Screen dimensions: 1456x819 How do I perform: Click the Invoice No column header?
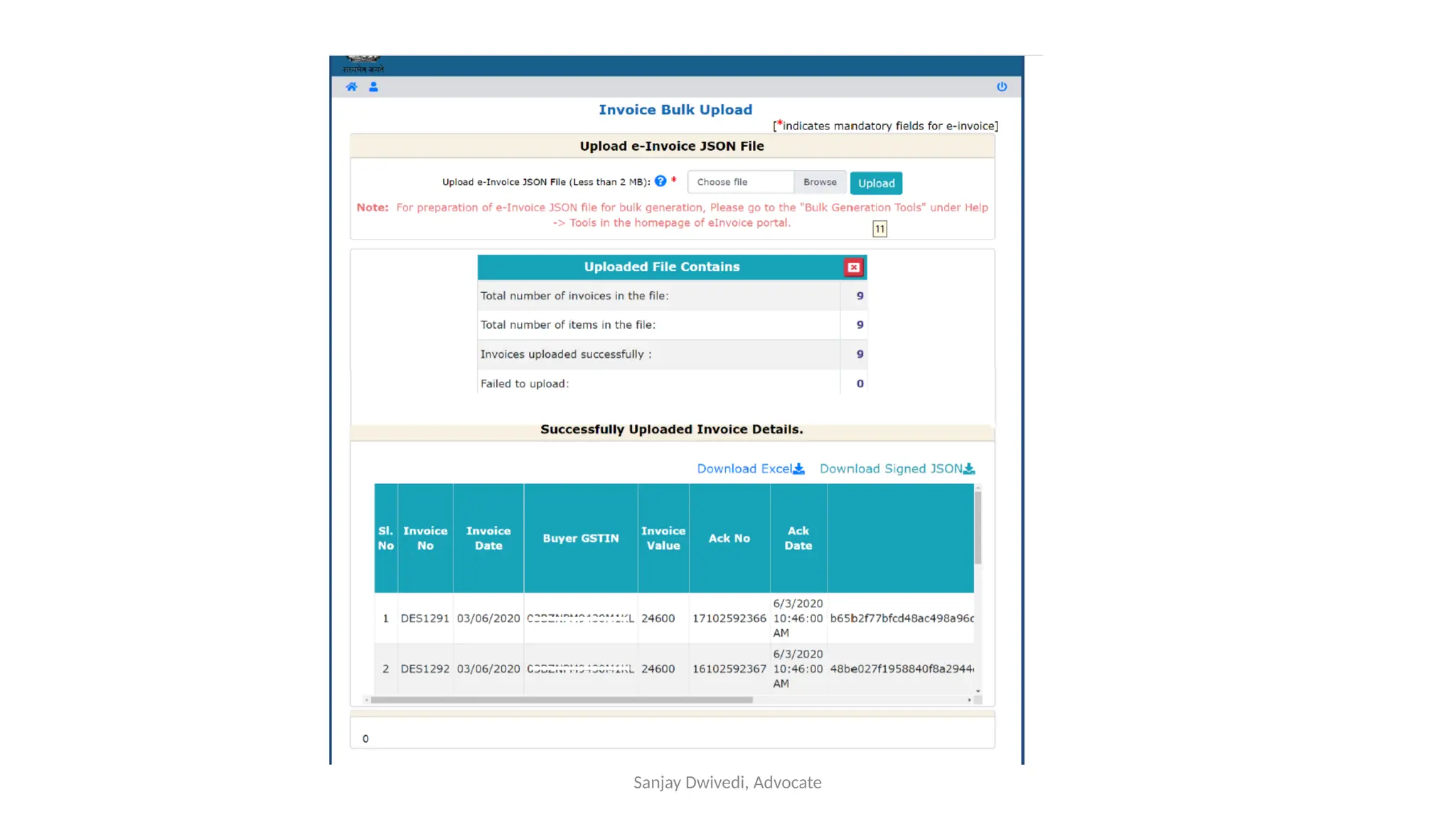coord(425,538)
